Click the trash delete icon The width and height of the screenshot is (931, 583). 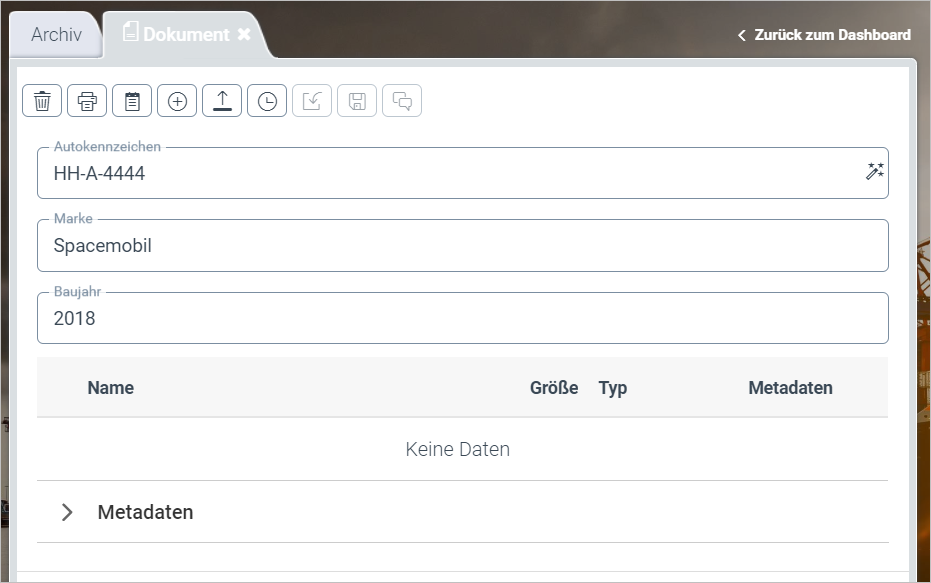42,101
